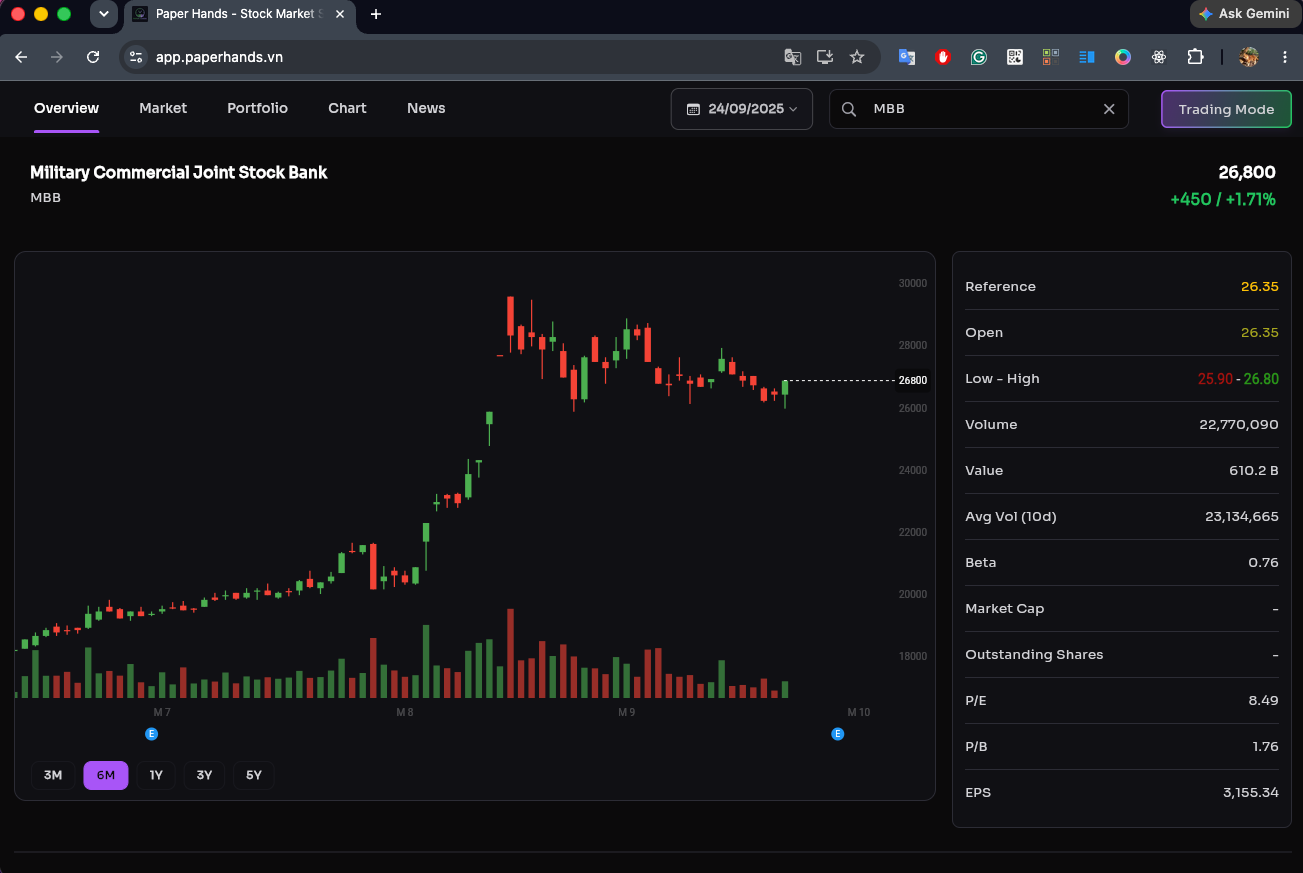Reload the Paper Hands page
The width and height of the screenshot is (1303, 873).
[x=93, y=57]
